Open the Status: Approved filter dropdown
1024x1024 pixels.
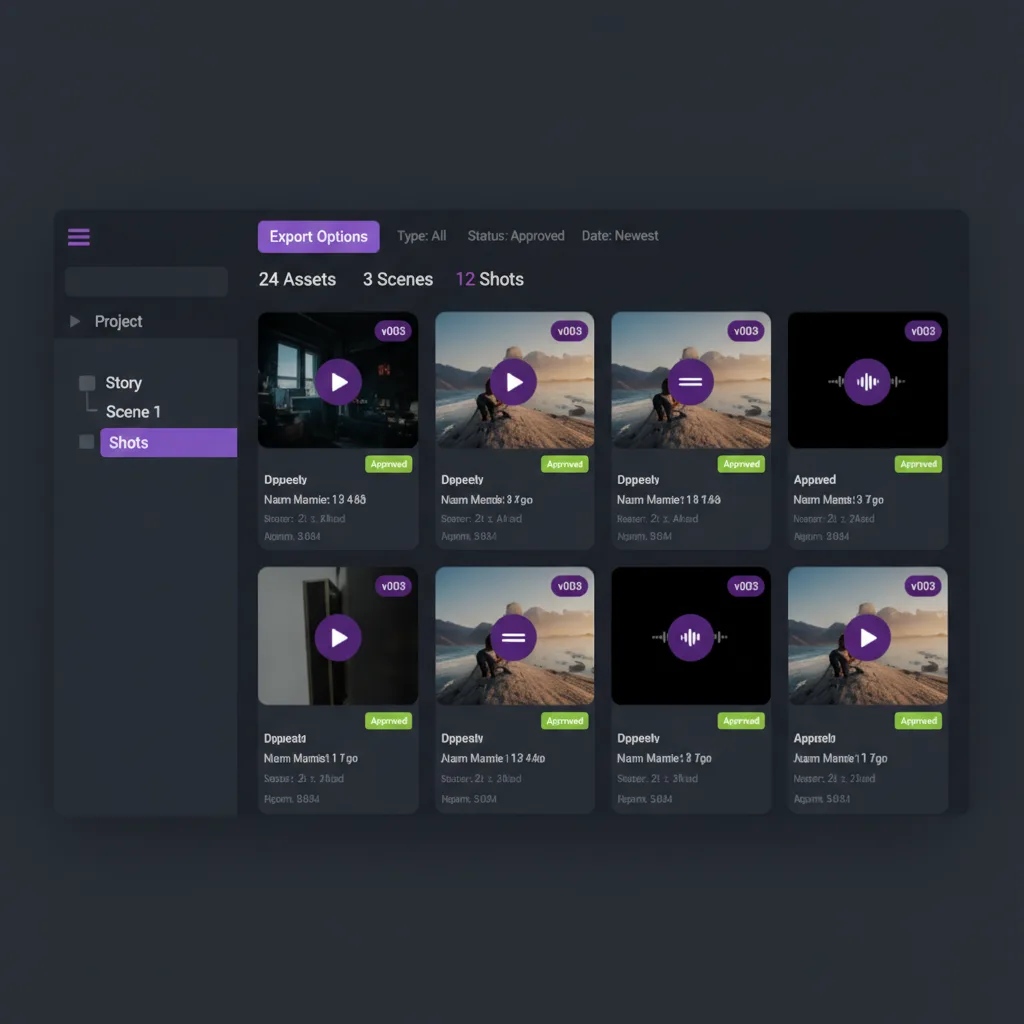coord(516,236)
